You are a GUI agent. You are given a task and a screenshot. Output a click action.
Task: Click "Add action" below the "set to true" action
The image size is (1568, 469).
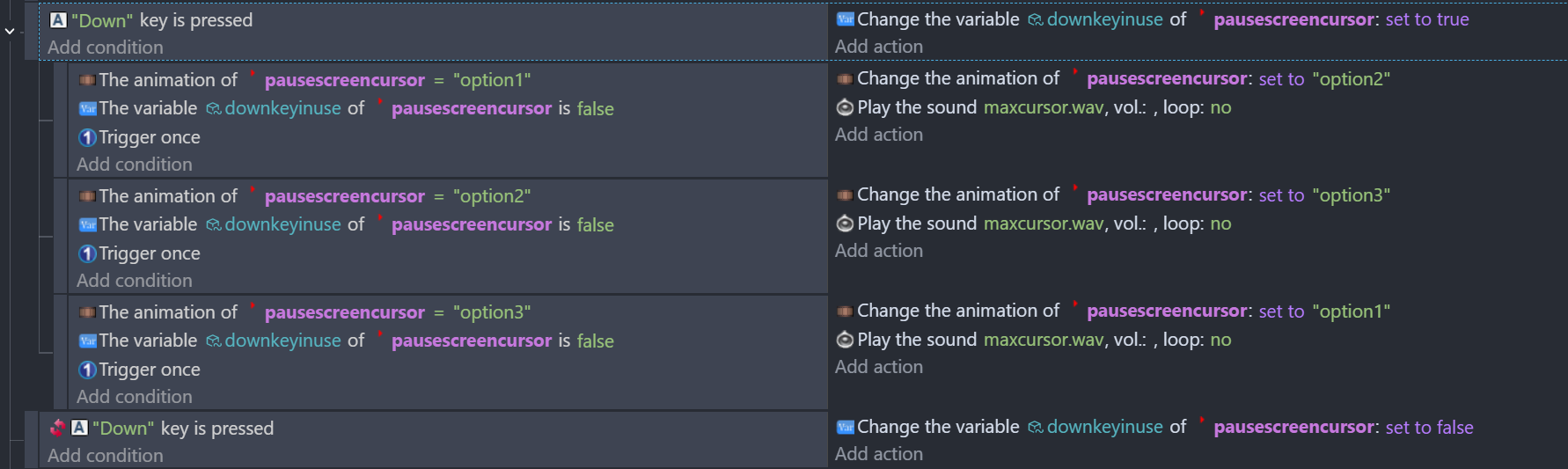coord(878,47)
